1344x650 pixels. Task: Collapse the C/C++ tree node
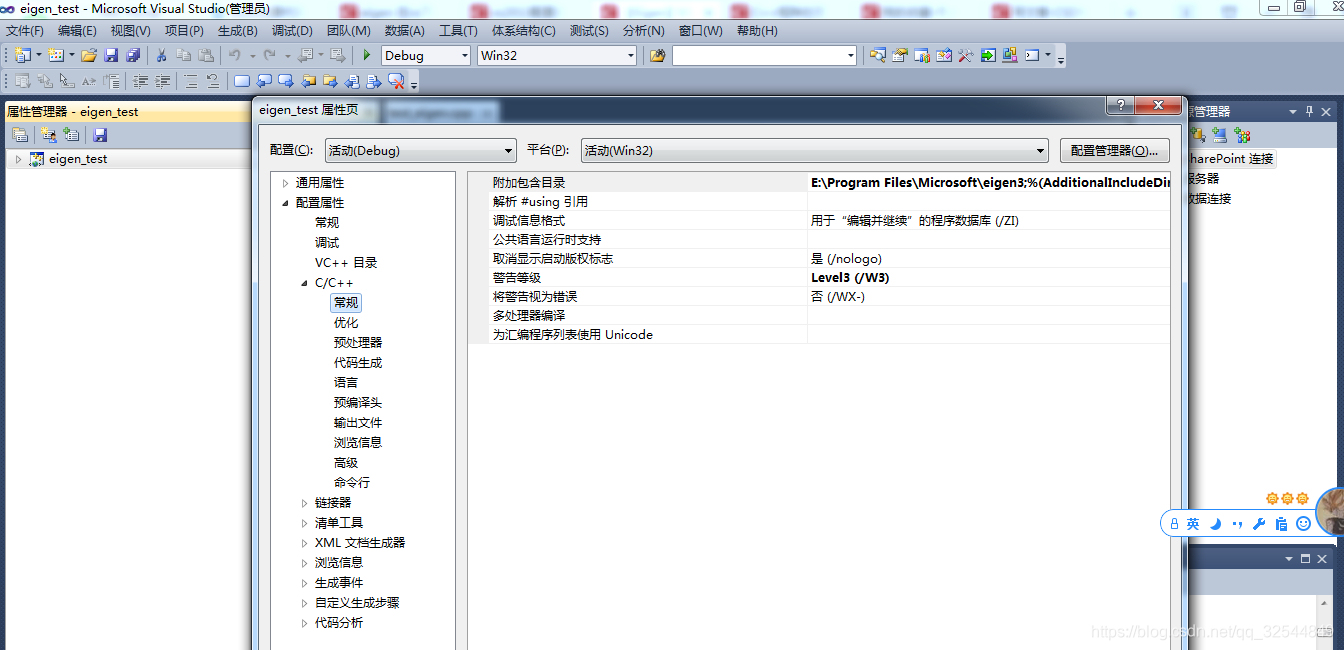[x=305, y=283]
